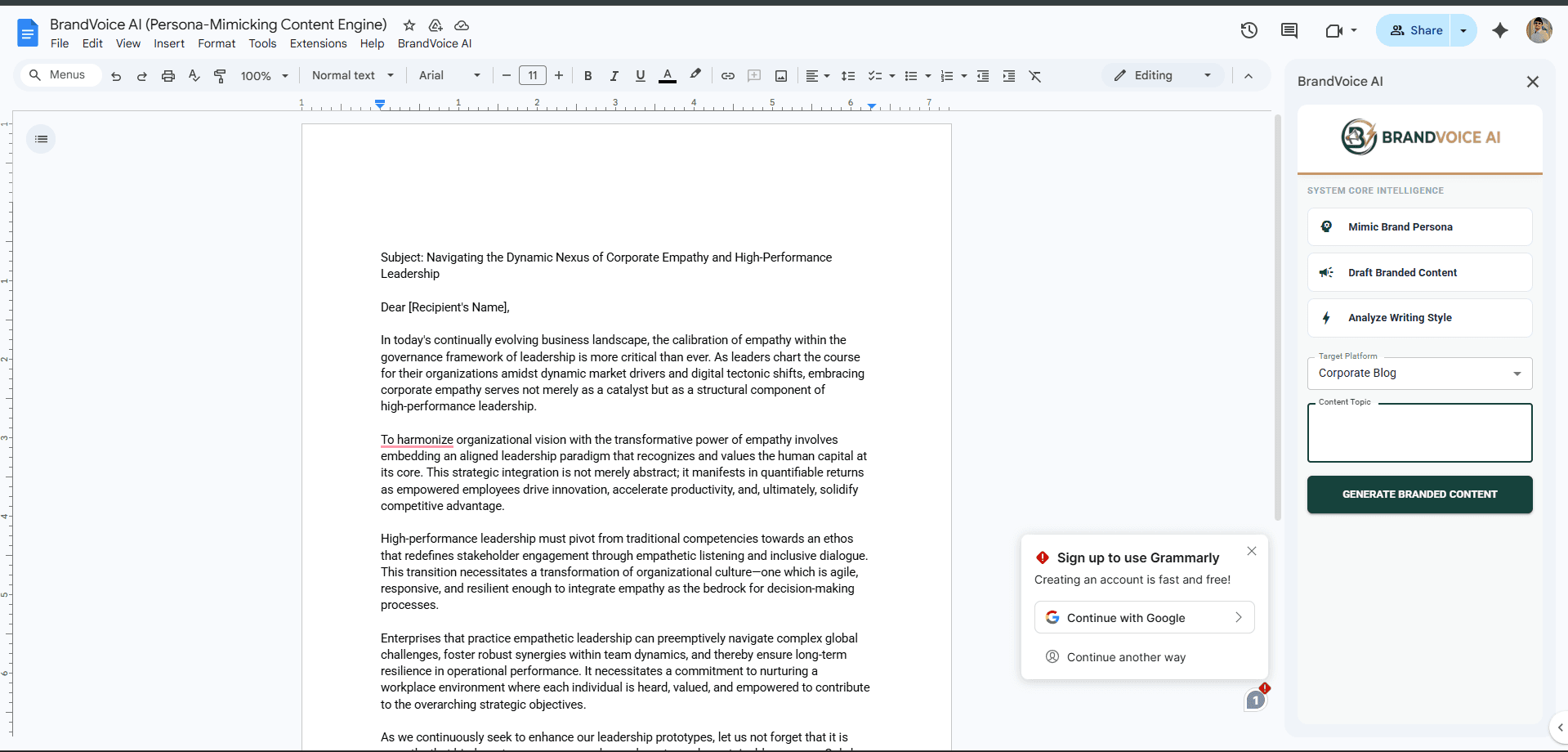The height and width of the screenshot is (752, 1568).
Task: Decrease the paragraph indent
Action: pyautogui.click(x=983, y=76)
